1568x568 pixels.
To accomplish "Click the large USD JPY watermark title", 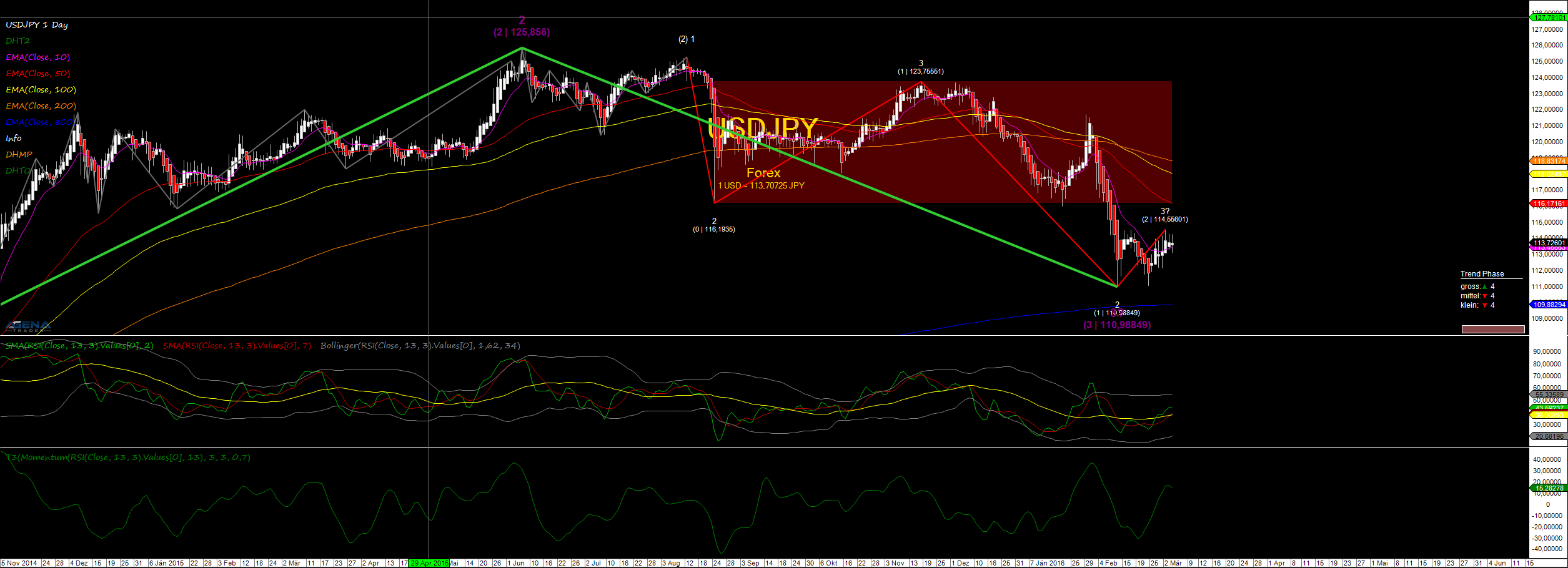I will pos(763,129).
